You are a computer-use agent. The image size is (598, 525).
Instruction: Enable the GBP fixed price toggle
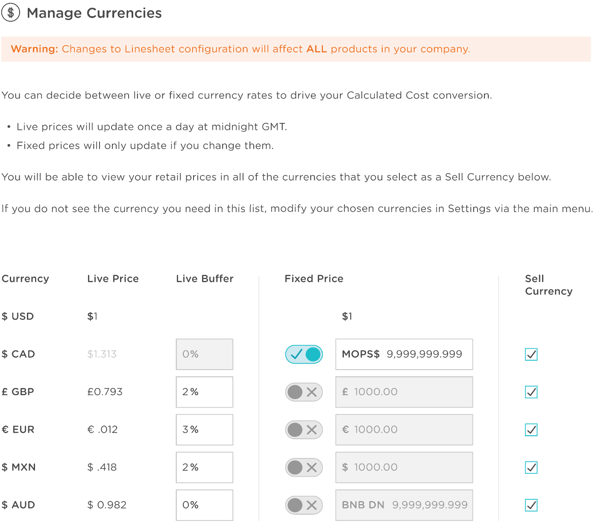coord(304,392)
